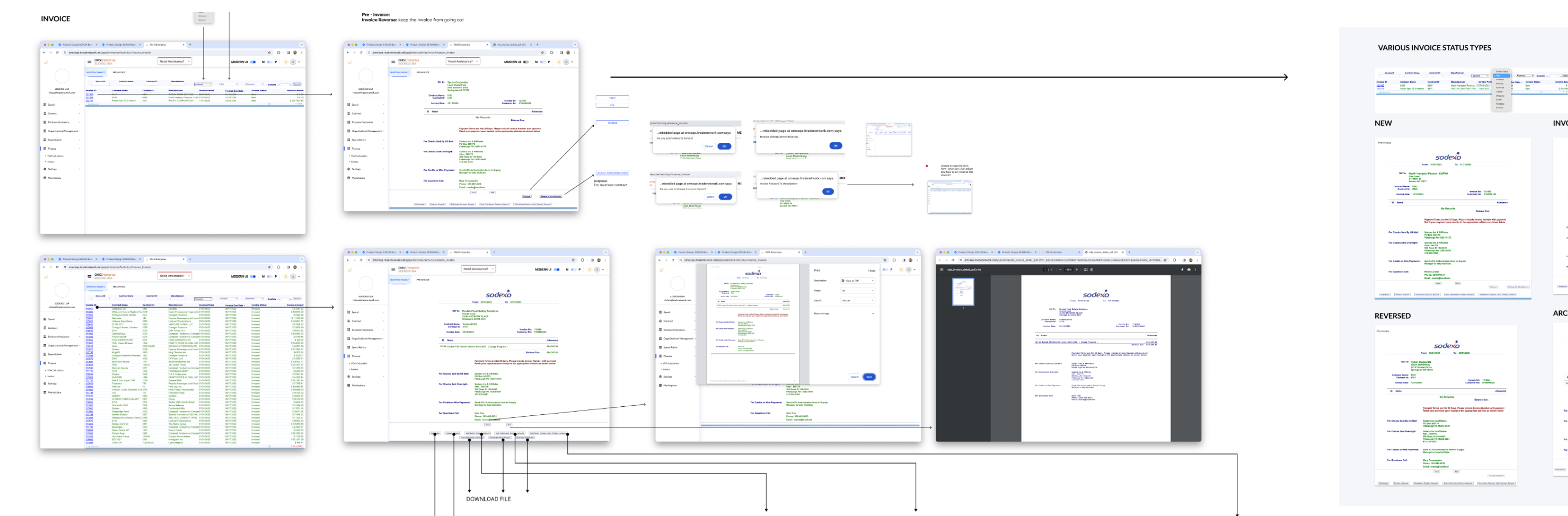Click rotate icon in PDF viewer toolbar
Screen dimensions: 1568x516
pos(1091,269)
